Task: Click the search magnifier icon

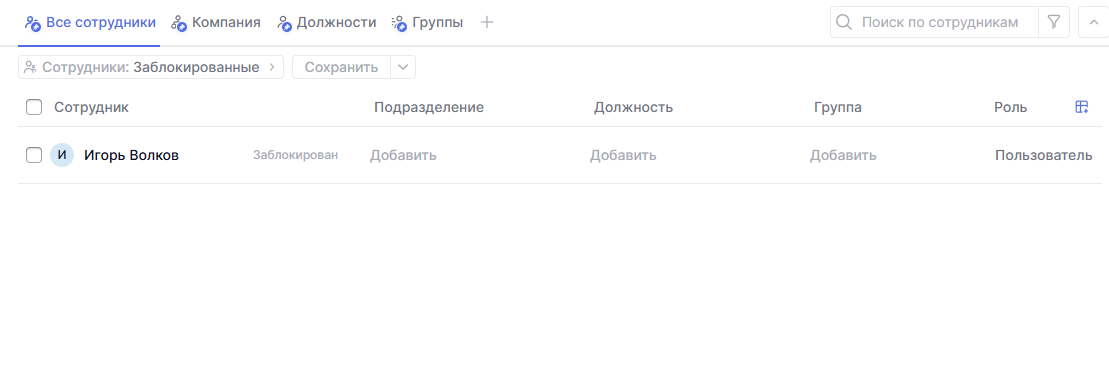Action: point(843,23)
